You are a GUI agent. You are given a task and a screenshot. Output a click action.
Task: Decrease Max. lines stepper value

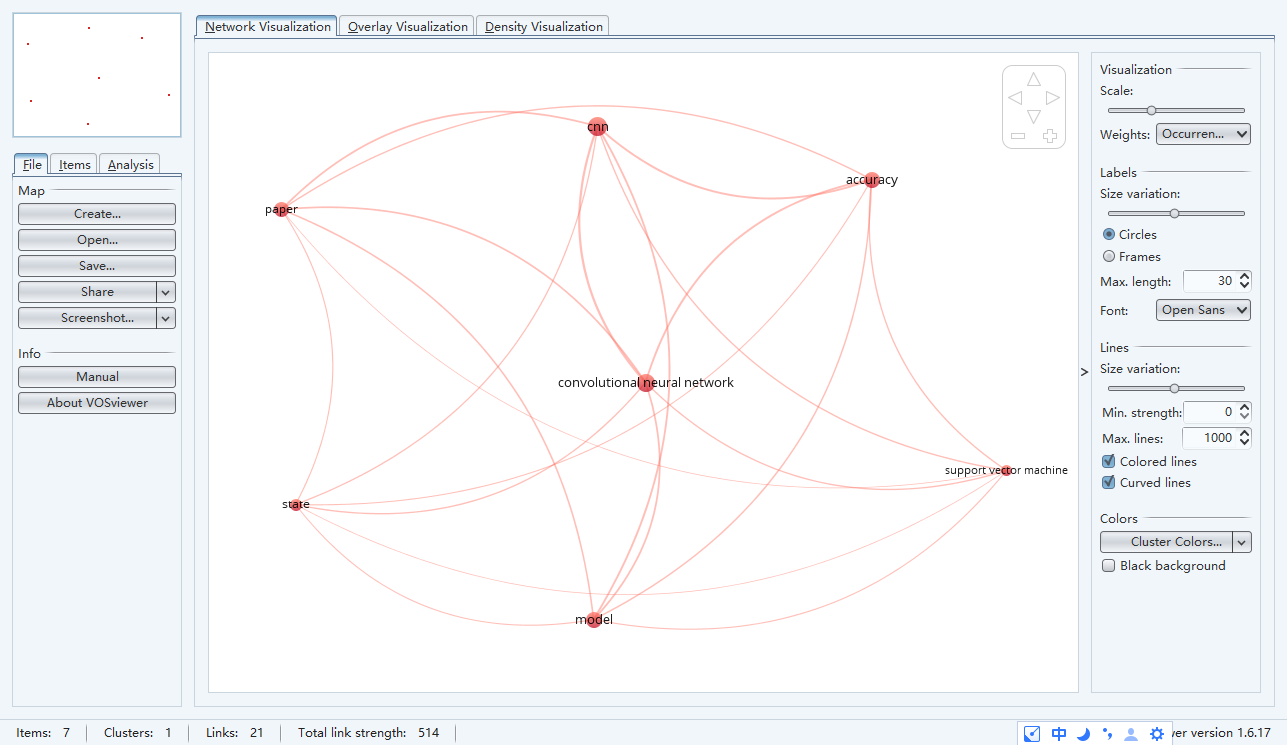coord(1244,442)
